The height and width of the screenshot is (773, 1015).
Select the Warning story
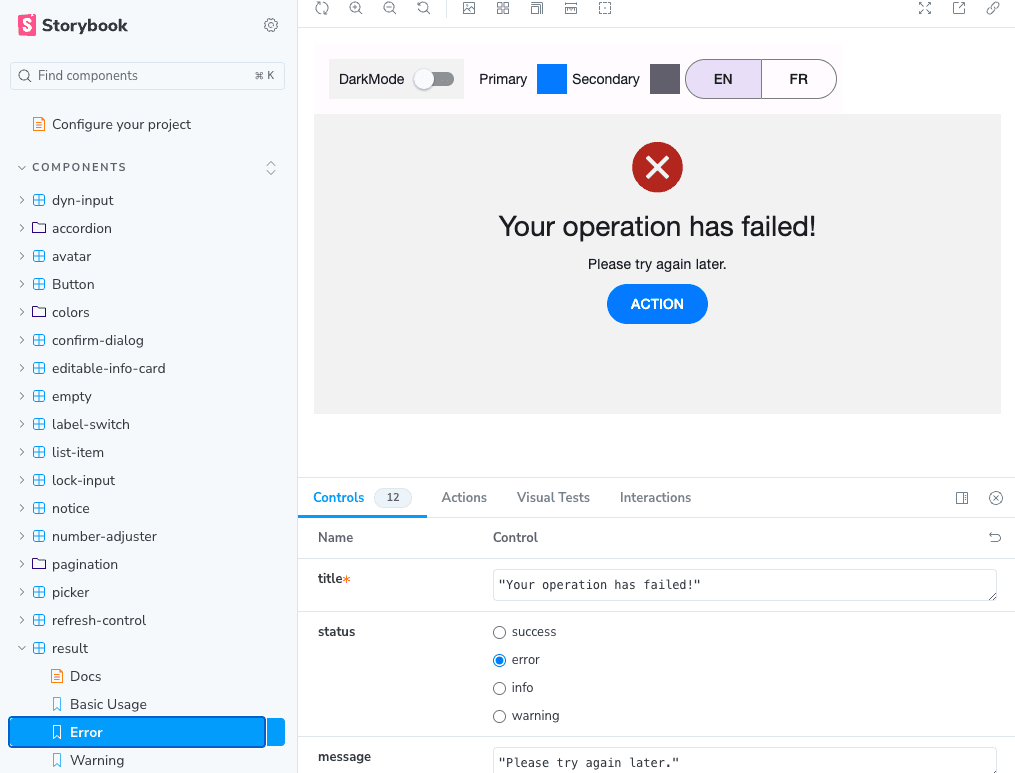97,760
